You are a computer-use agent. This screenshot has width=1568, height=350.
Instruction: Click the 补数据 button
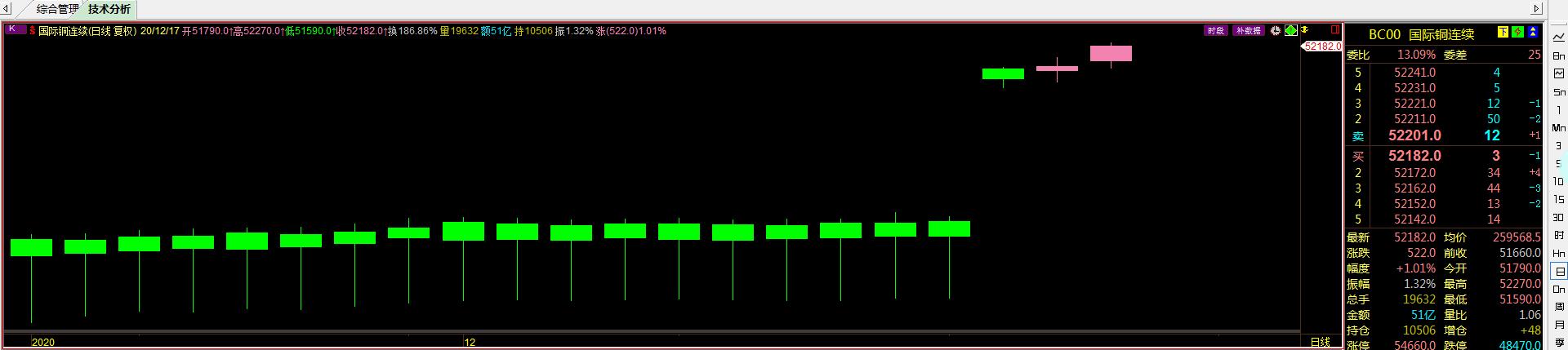pyautogui.click(x=1248, y=30)
